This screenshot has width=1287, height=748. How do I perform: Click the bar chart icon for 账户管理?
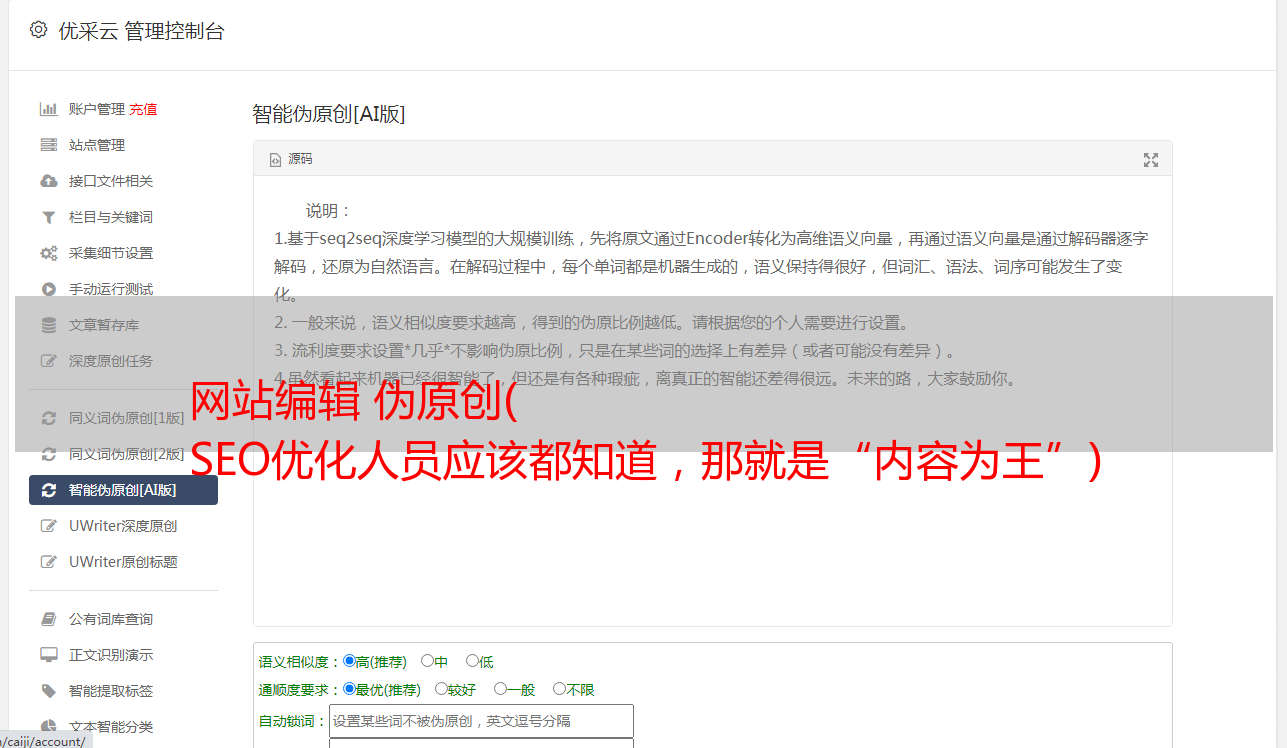point(48,109)
